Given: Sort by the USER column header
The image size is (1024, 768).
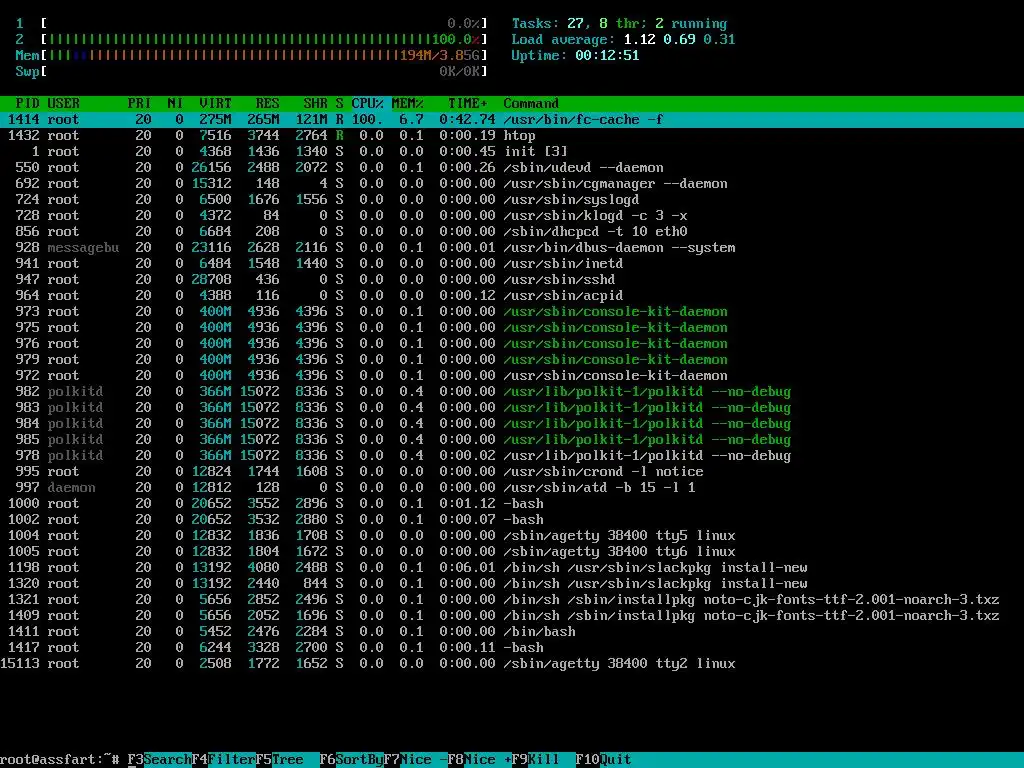Looking at the screenshot, I should click(x=63, y=103).
